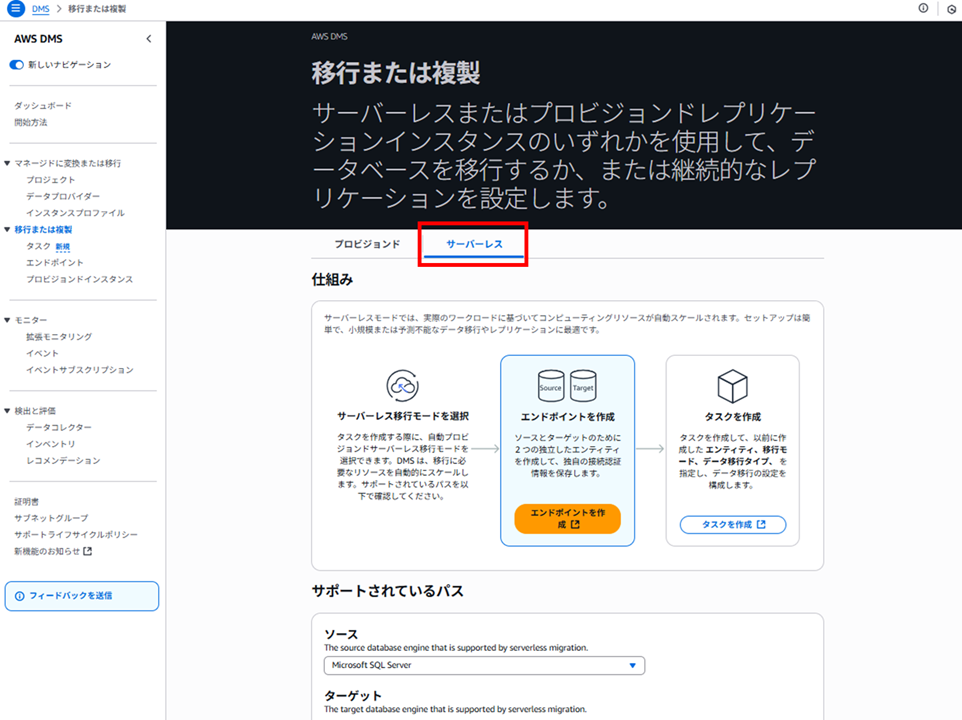Click info icon in フィードバックを送信 button

[20, 596]
